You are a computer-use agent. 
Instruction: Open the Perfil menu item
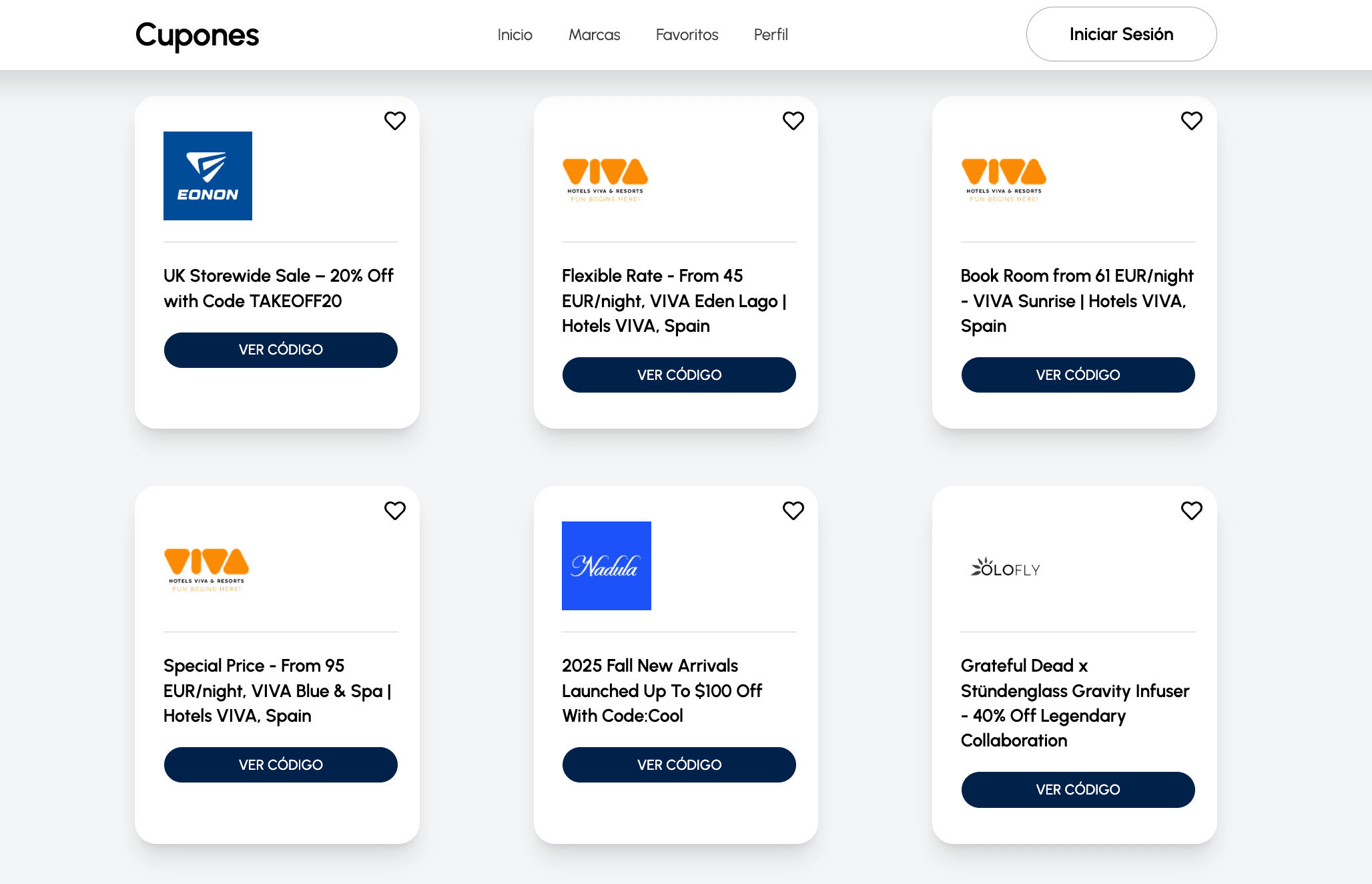point(771,35)
